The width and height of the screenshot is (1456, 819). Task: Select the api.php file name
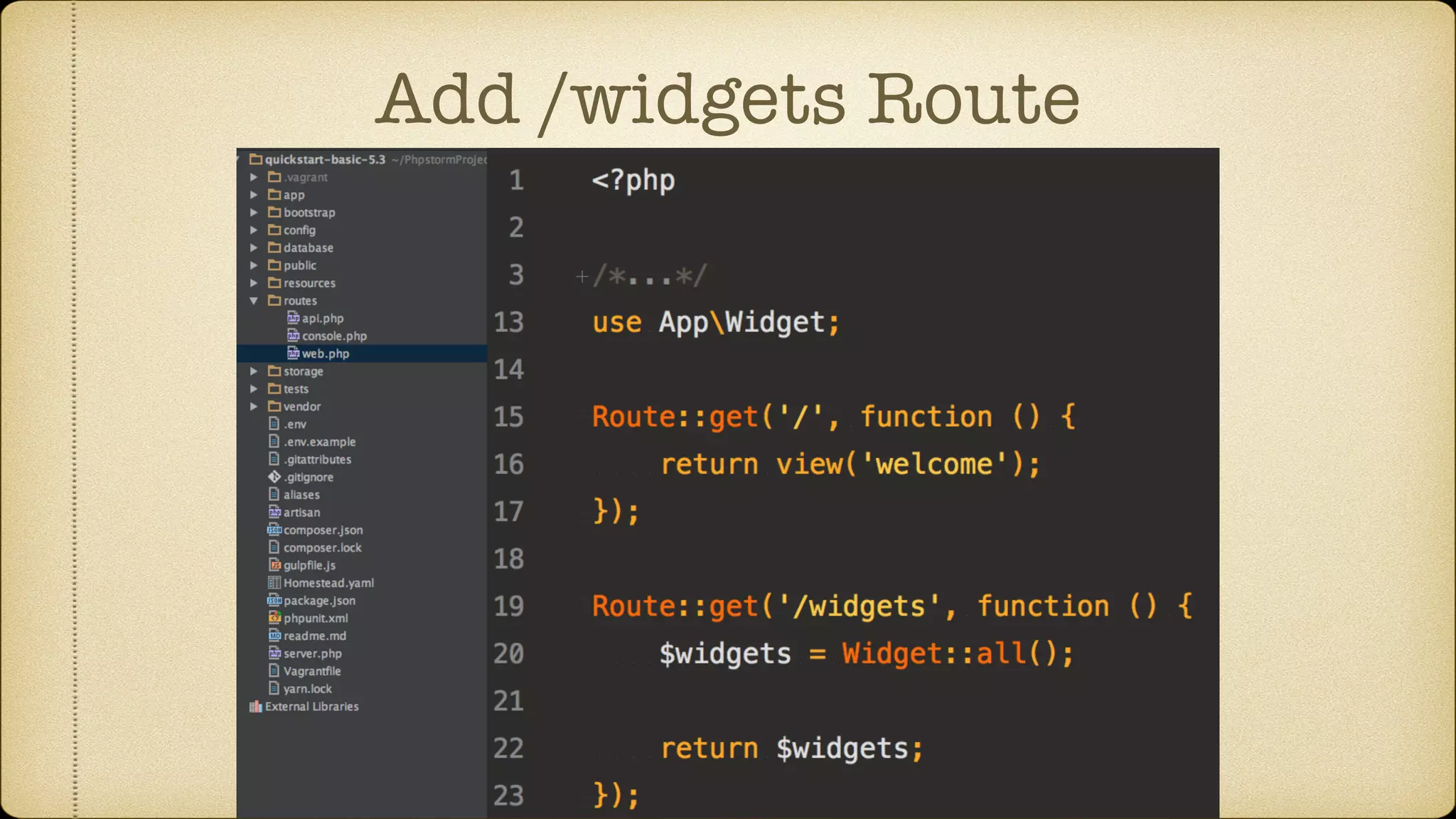tap(323, 318)
